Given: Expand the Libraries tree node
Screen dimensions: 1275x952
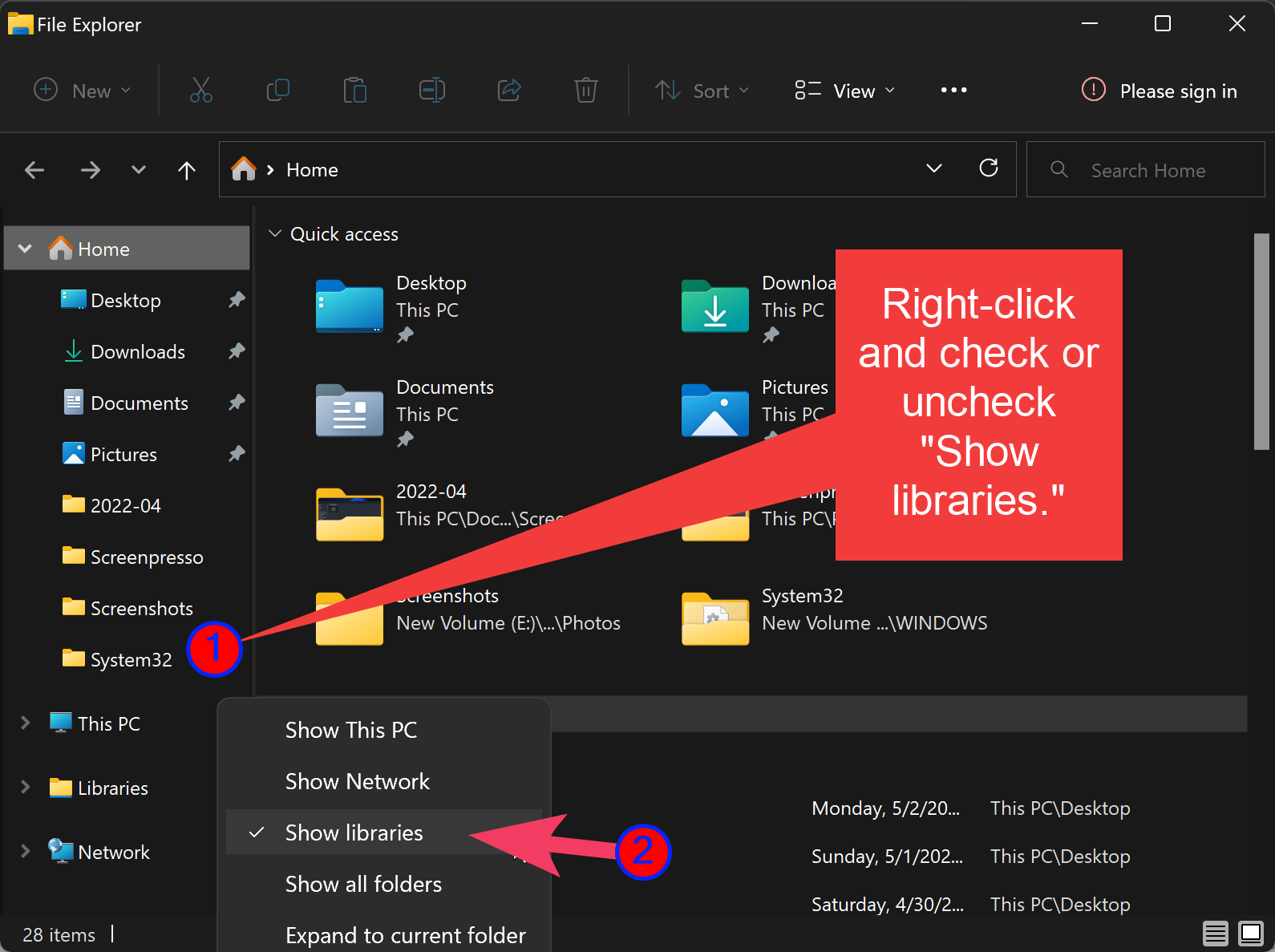Looking at the screenshot, I should coord(25,787).
